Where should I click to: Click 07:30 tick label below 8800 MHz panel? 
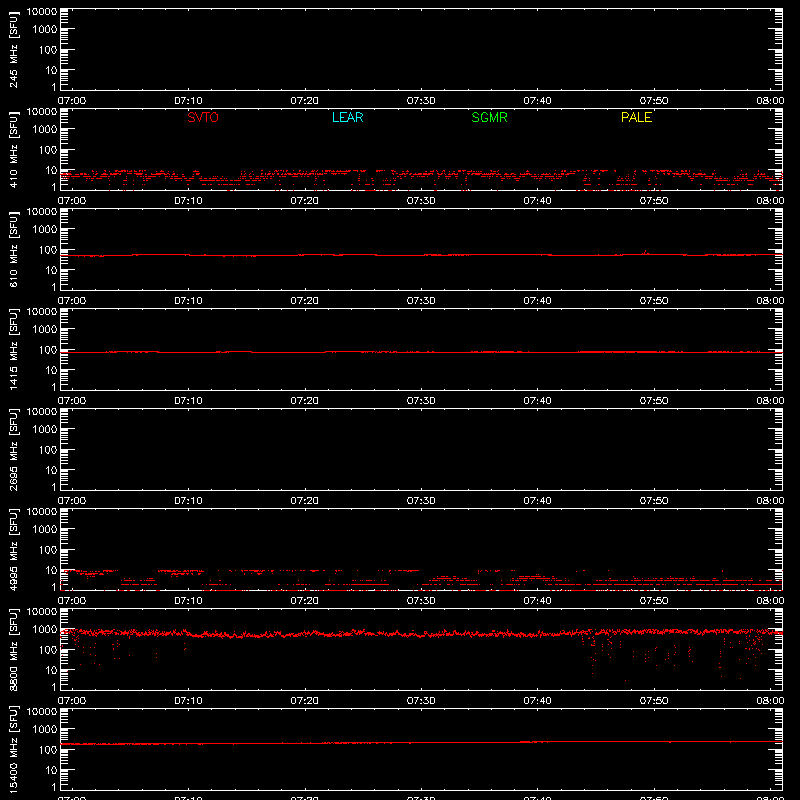[x=421, y=701]
